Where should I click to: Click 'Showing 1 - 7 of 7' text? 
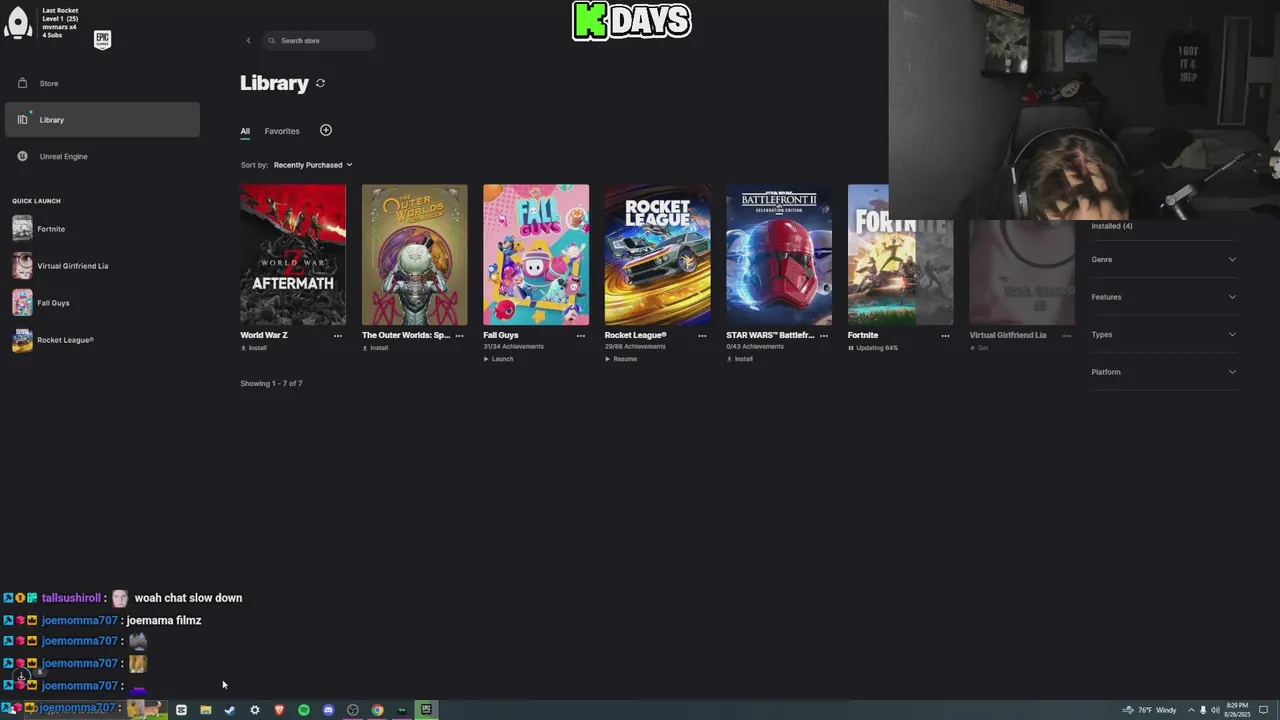271,384
